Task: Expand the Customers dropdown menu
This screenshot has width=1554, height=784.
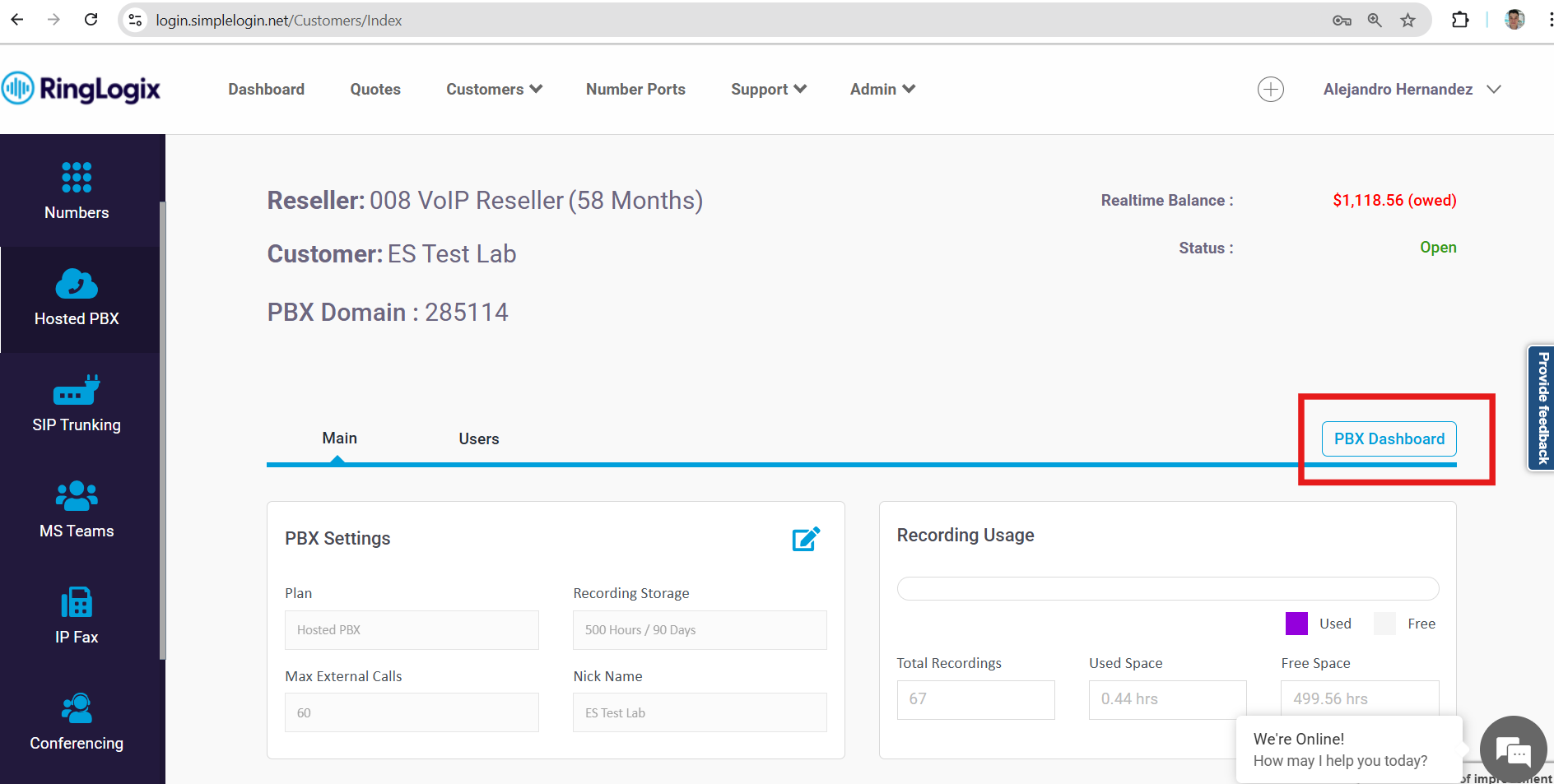Action: [494, 89]
